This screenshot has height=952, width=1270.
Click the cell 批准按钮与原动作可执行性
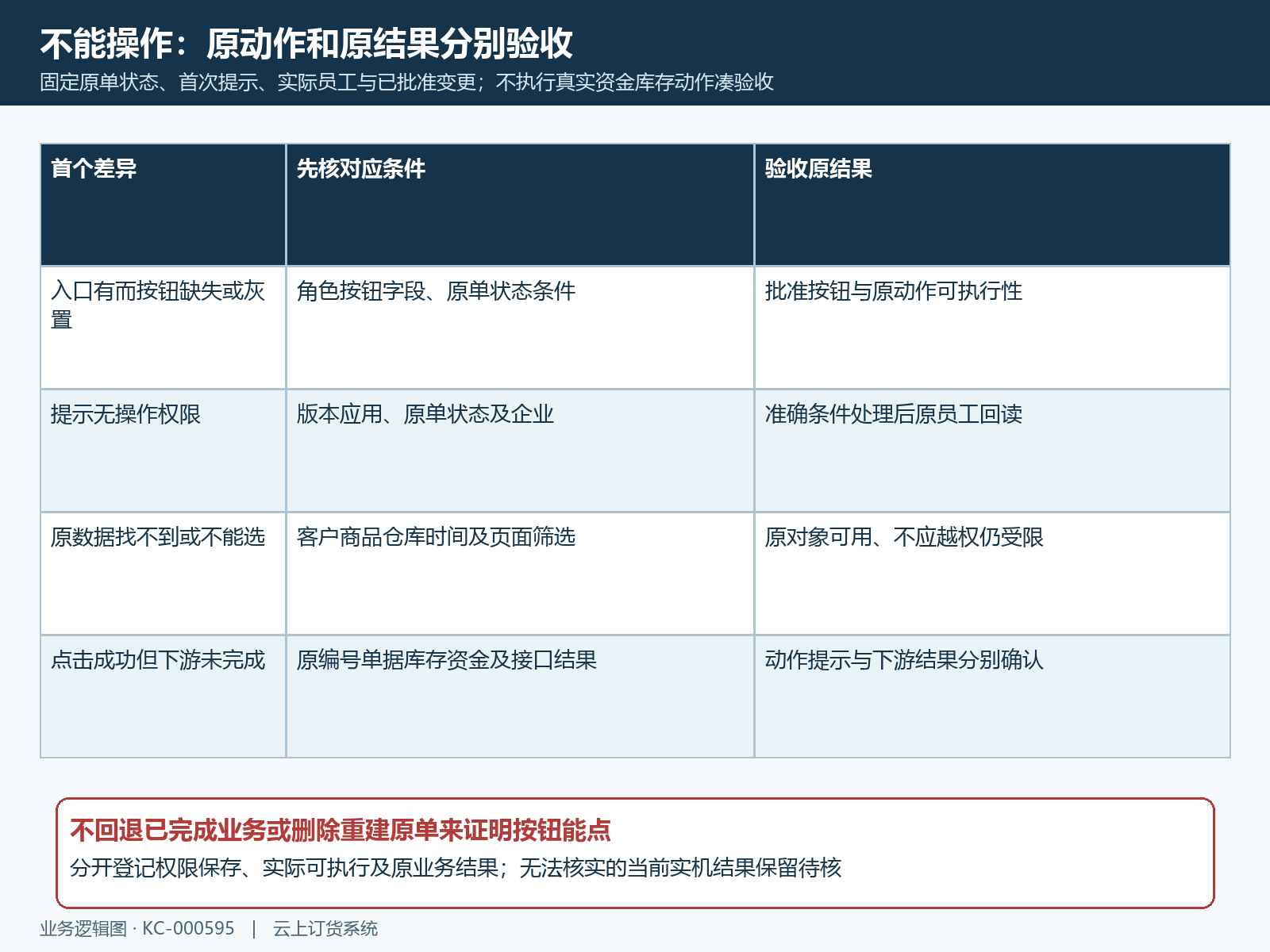point(992,328)
